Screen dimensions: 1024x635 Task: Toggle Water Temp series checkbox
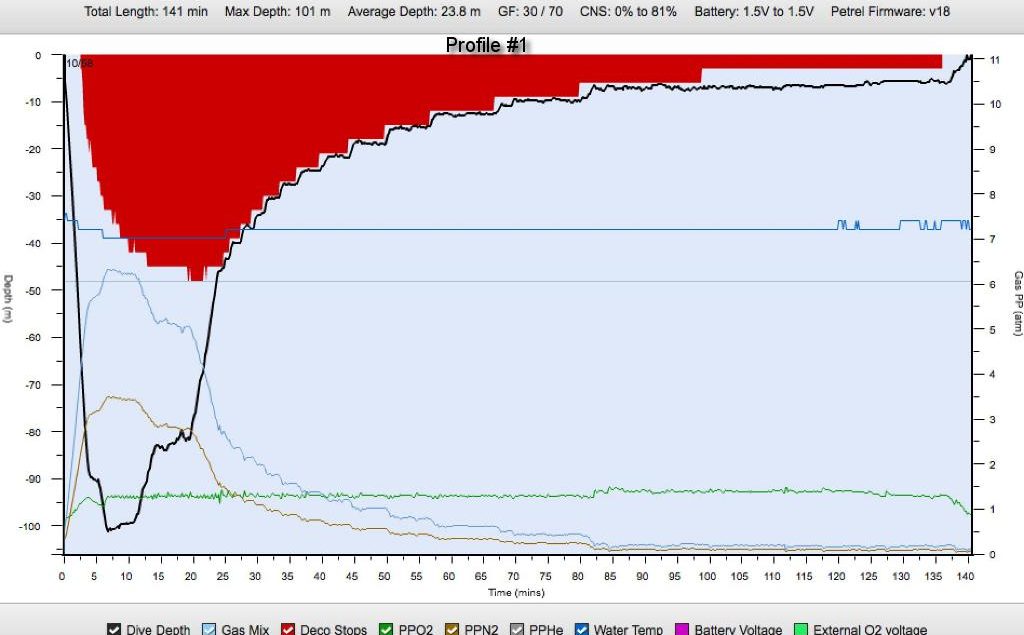coord(582,630)
